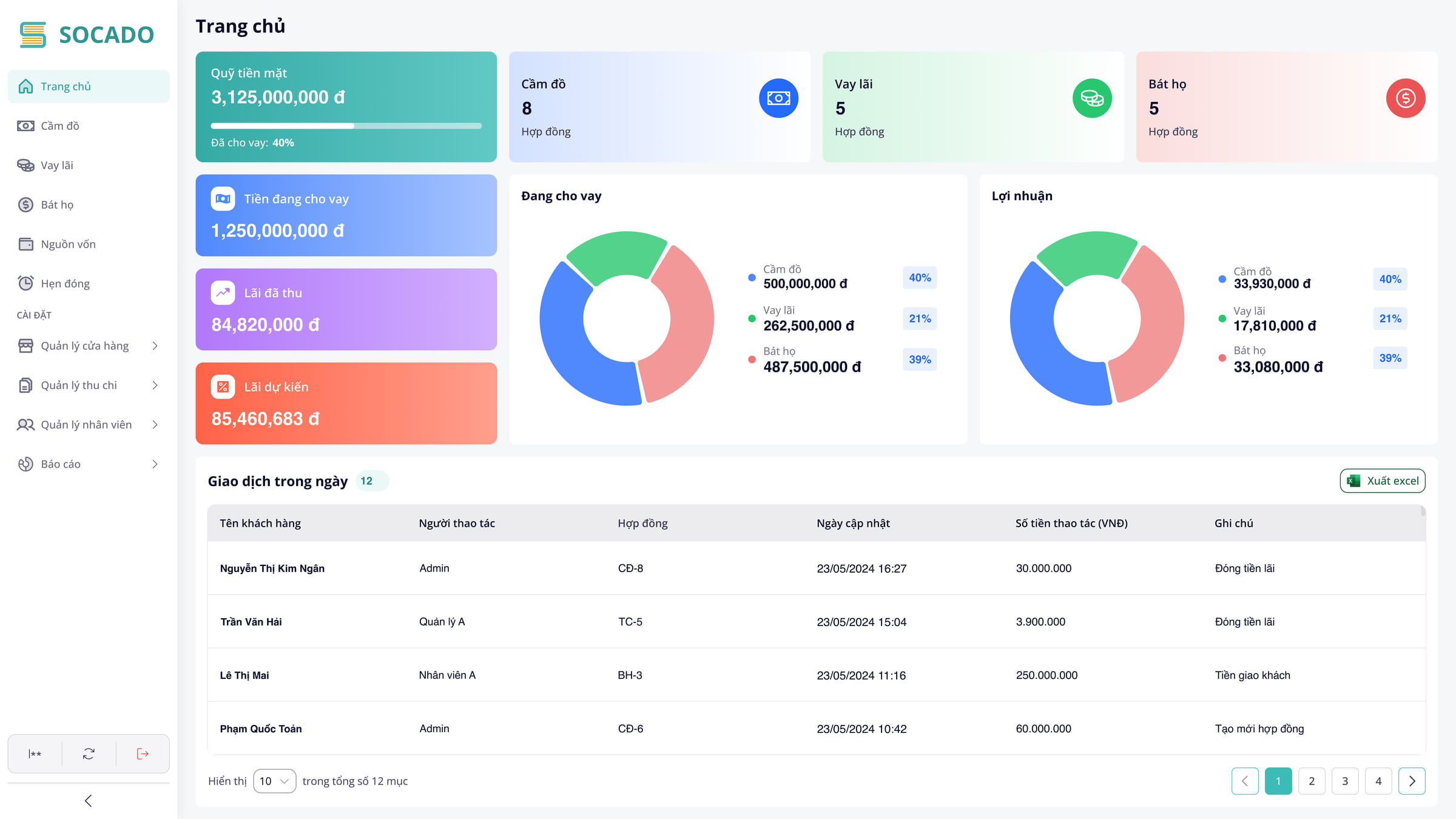1456x819 pixels.
Task: Go to next page arrow
Action: pyautogui.click(x=1412, y=781)
